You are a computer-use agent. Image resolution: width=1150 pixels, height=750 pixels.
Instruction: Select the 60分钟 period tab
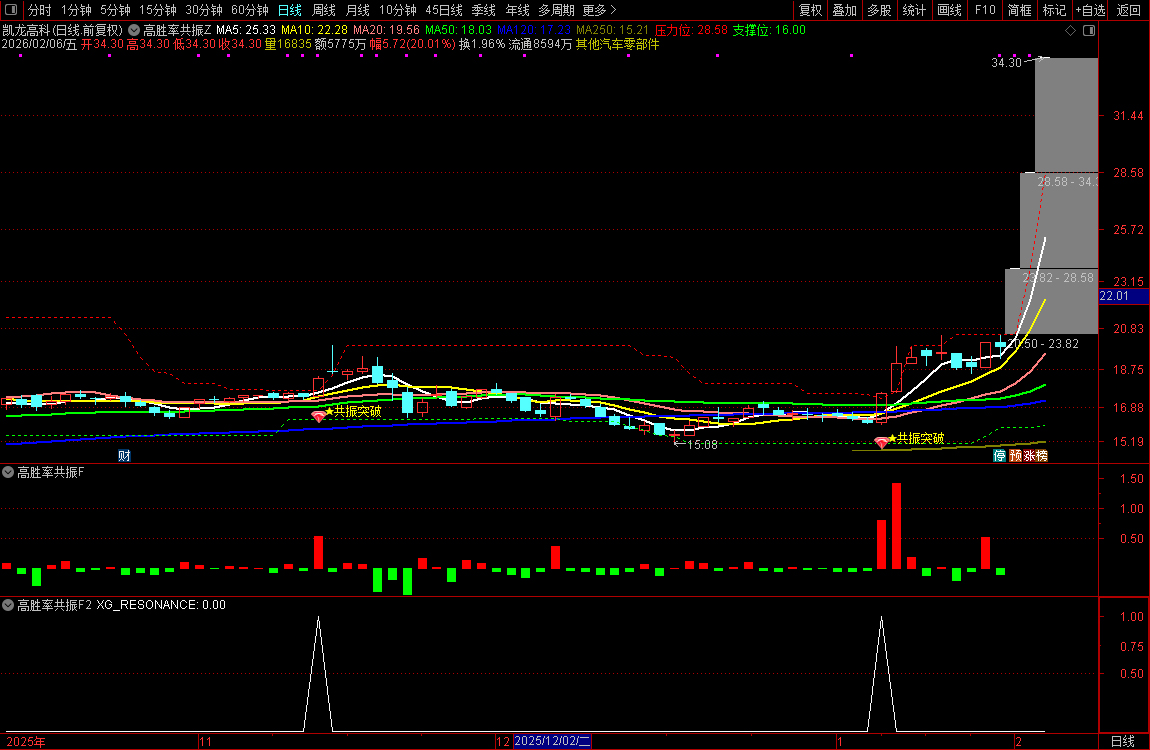coord(250,10)
